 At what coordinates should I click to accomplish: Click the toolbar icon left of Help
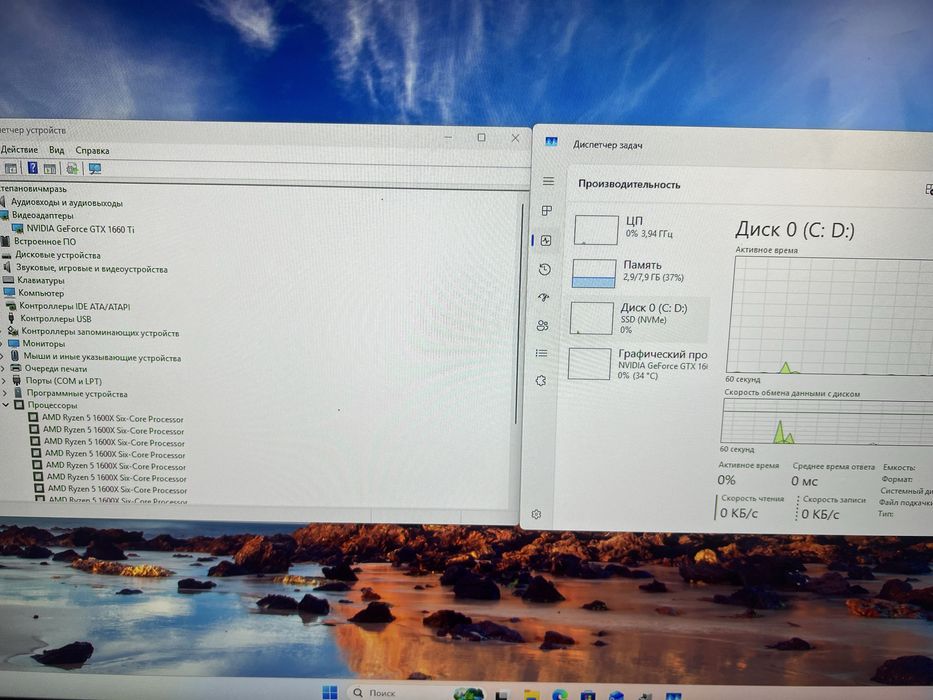[11, 168]
